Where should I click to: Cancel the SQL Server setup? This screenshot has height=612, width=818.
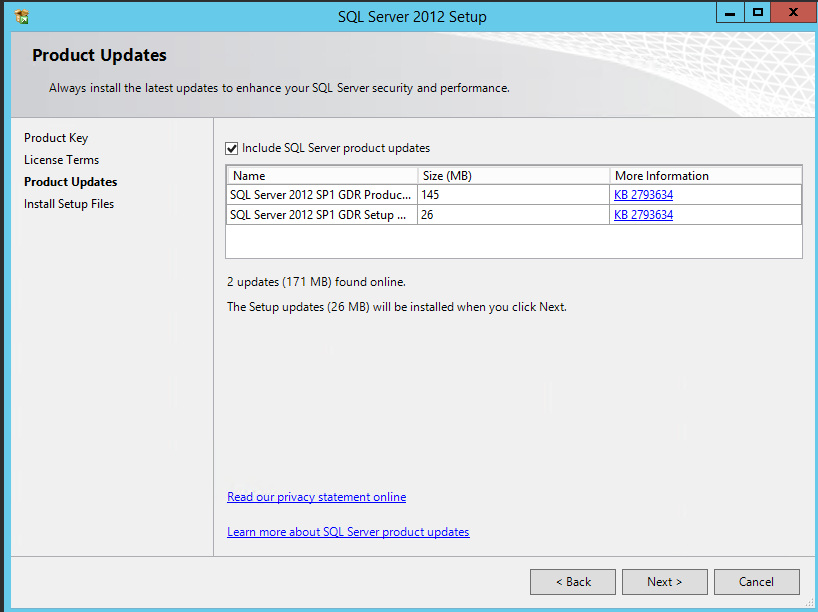(756, 582)
